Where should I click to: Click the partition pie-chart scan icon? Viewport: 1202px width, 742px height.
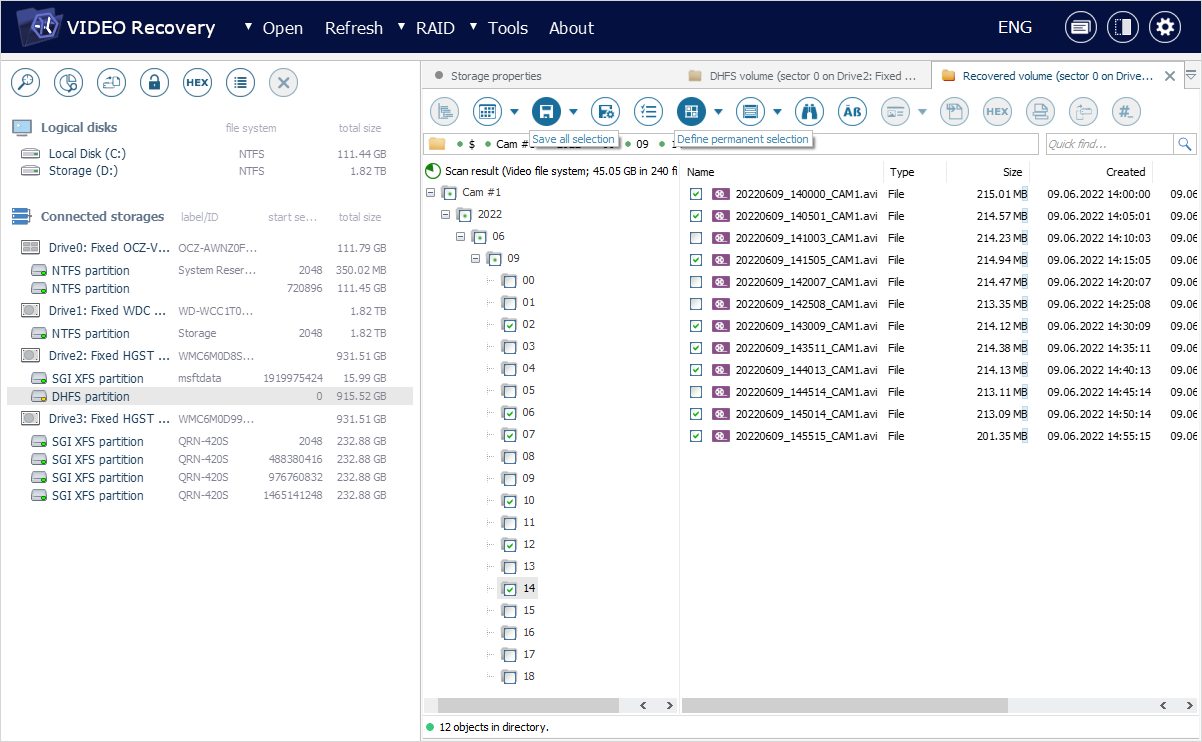[x=68, y=83]
